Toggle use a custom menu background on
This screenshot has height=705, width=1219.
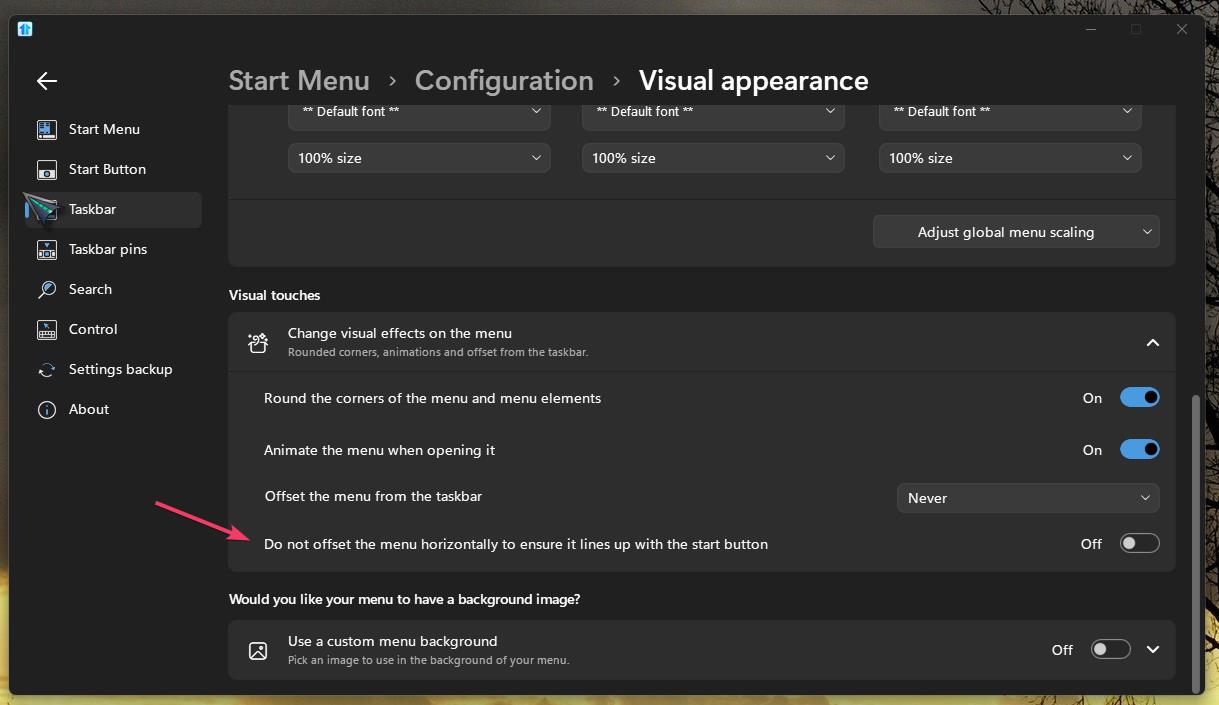[1110, 650]
